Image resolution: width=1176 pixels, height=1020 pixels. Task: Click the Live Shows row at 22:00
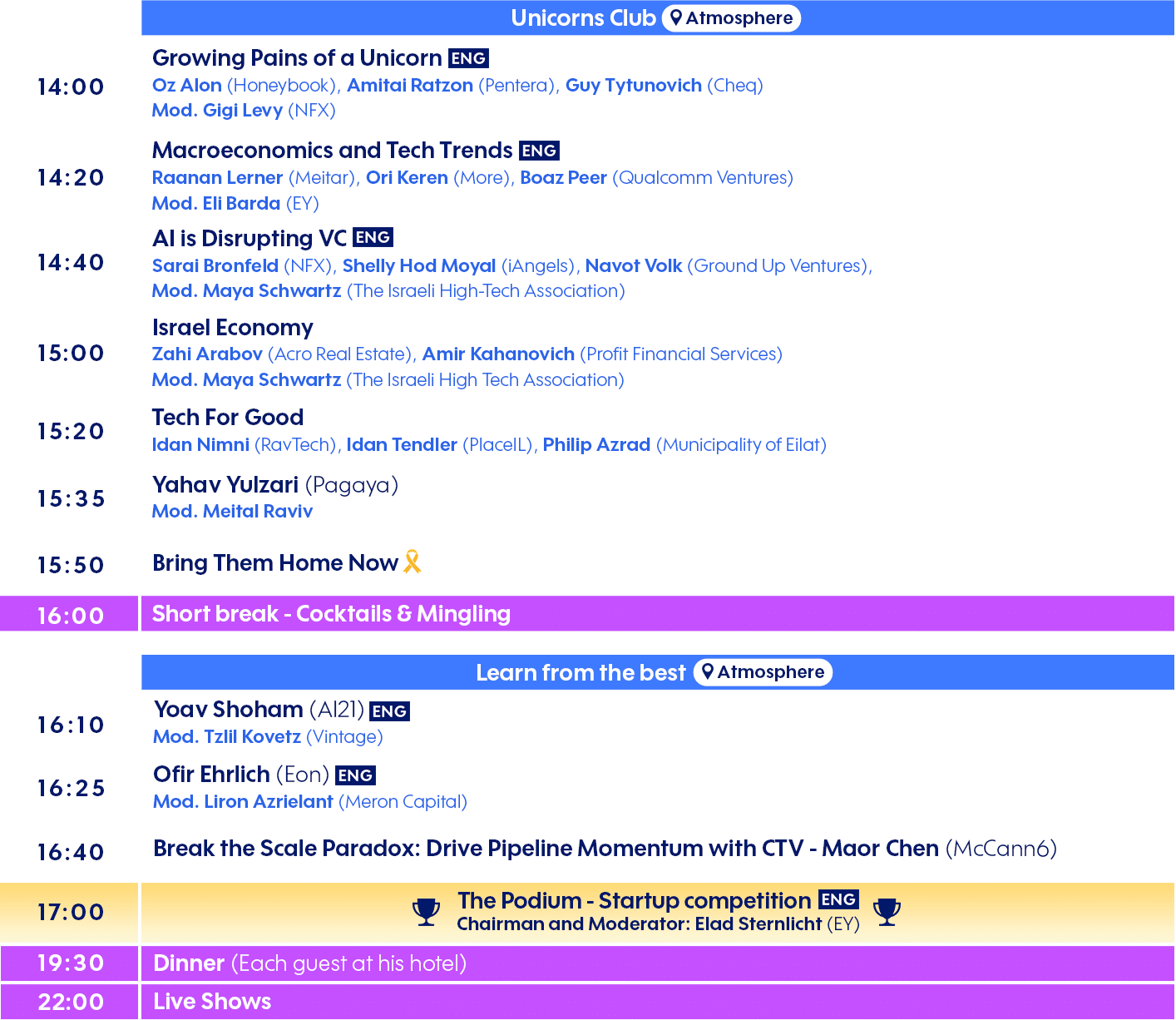[x=212, y=1001]
